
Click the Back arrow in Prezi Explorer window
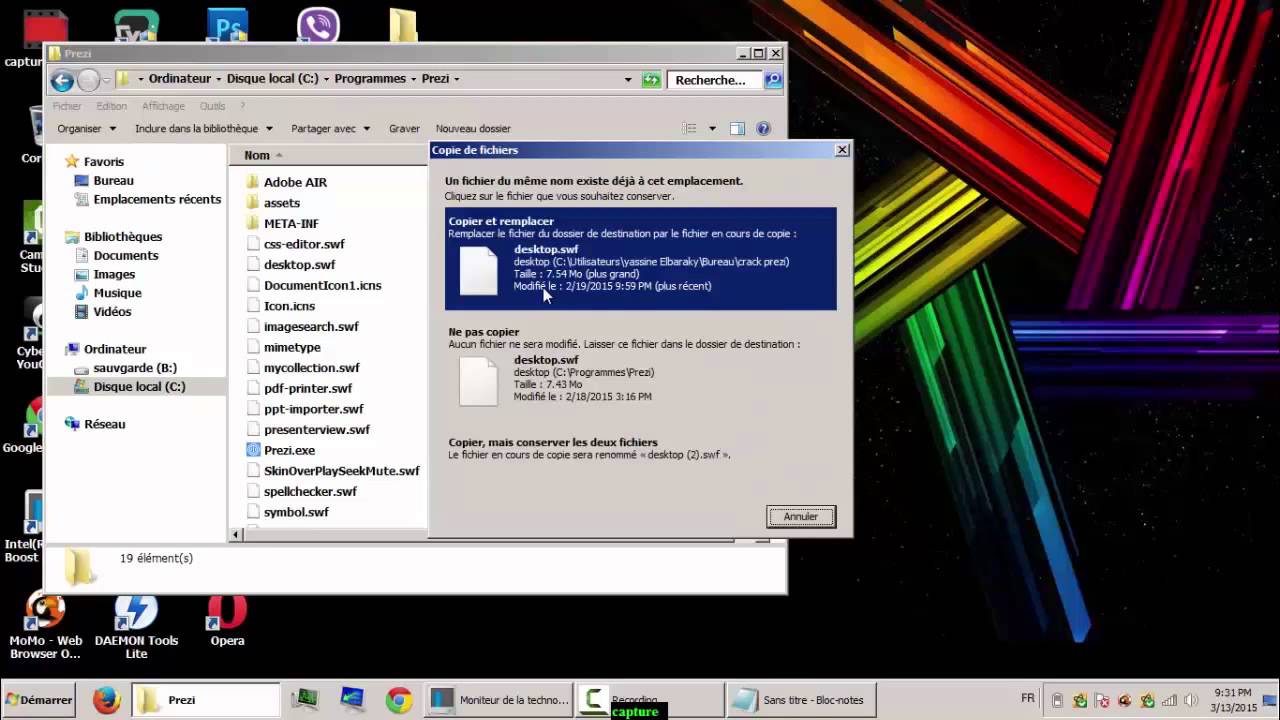(62, 80)
